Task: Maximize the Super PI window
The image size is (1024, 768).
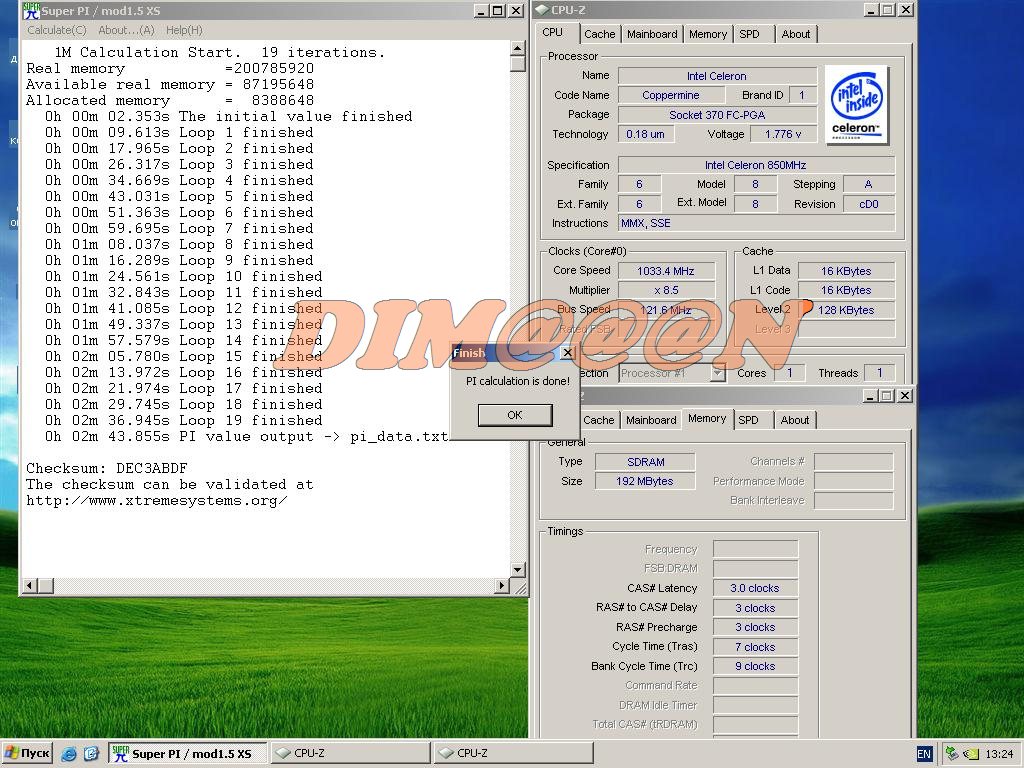Action: click(498, 10)
